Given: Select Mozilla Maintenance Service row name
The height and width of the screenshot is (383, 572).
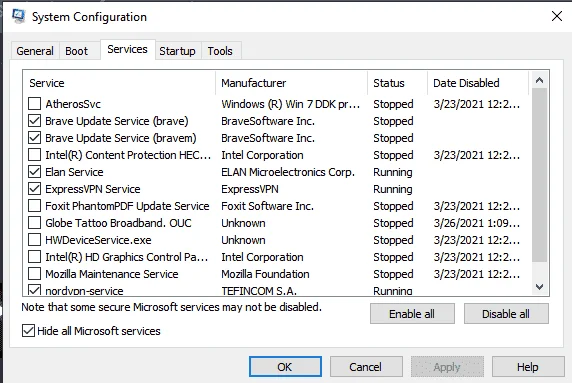Looking at the screenshot, I should click(x=112, y=274).
